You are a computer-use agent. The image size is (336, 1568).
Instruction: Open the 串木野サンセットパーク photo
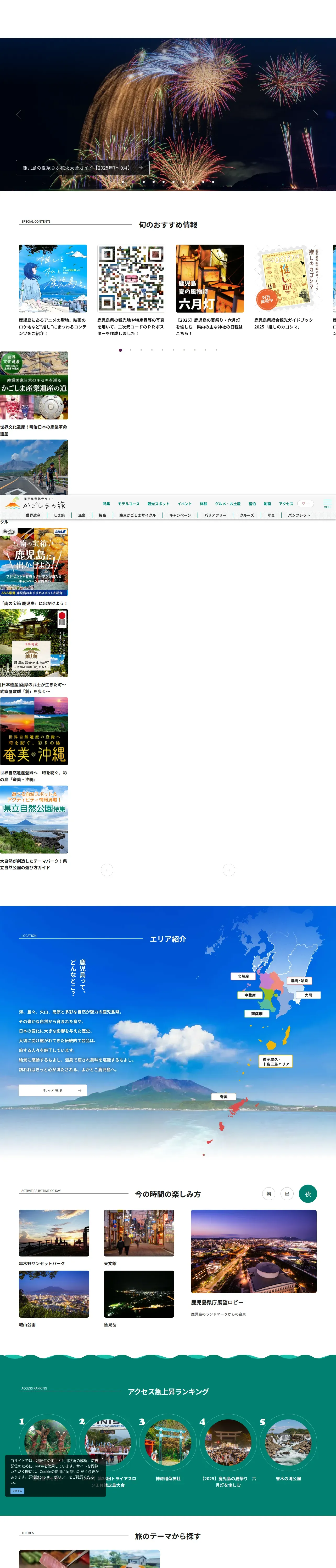54,1233
